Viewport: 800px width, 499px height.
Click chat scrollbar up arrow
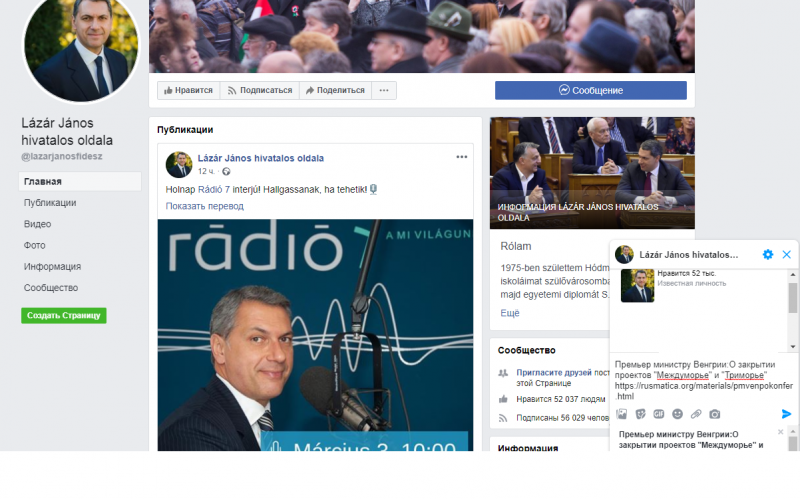[793, 275]
